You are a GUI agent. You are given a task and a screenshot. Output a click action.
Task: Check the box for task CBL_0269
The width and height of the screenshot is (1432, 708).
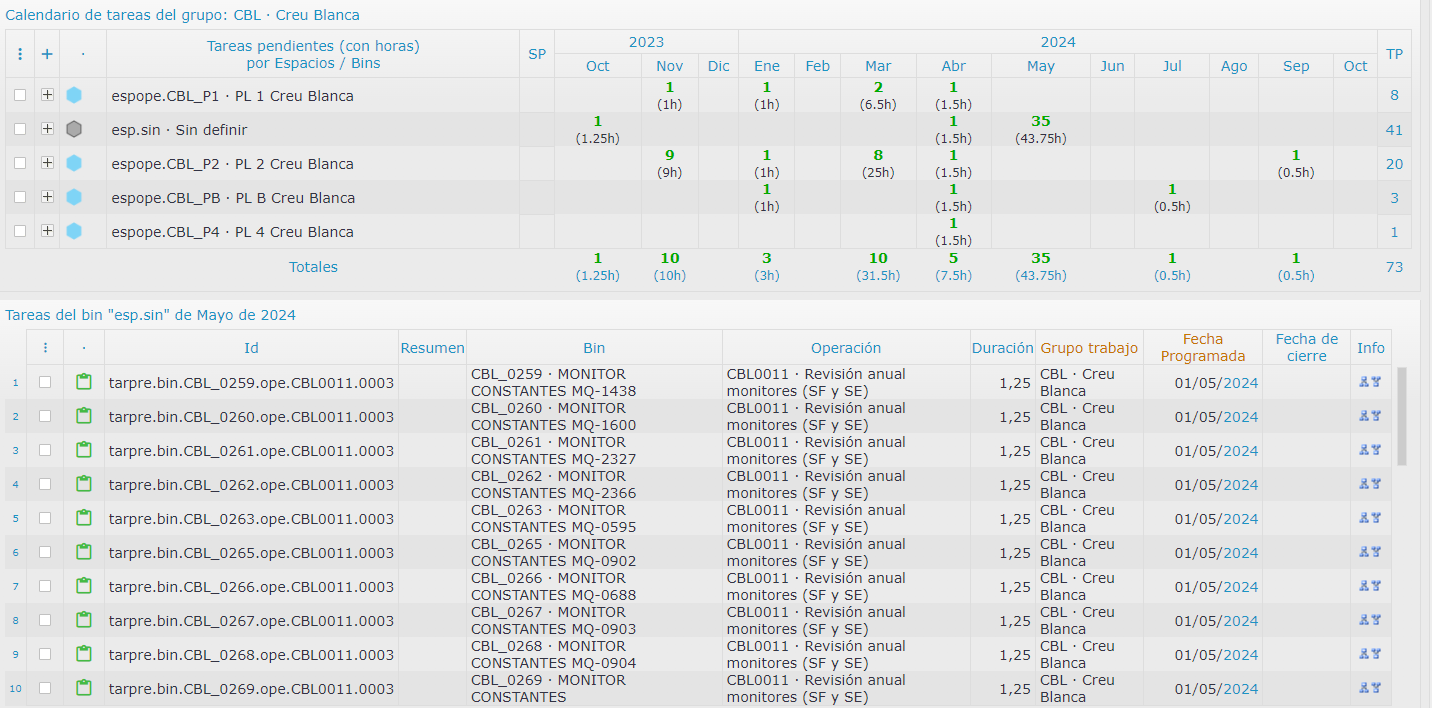[45, 688]
